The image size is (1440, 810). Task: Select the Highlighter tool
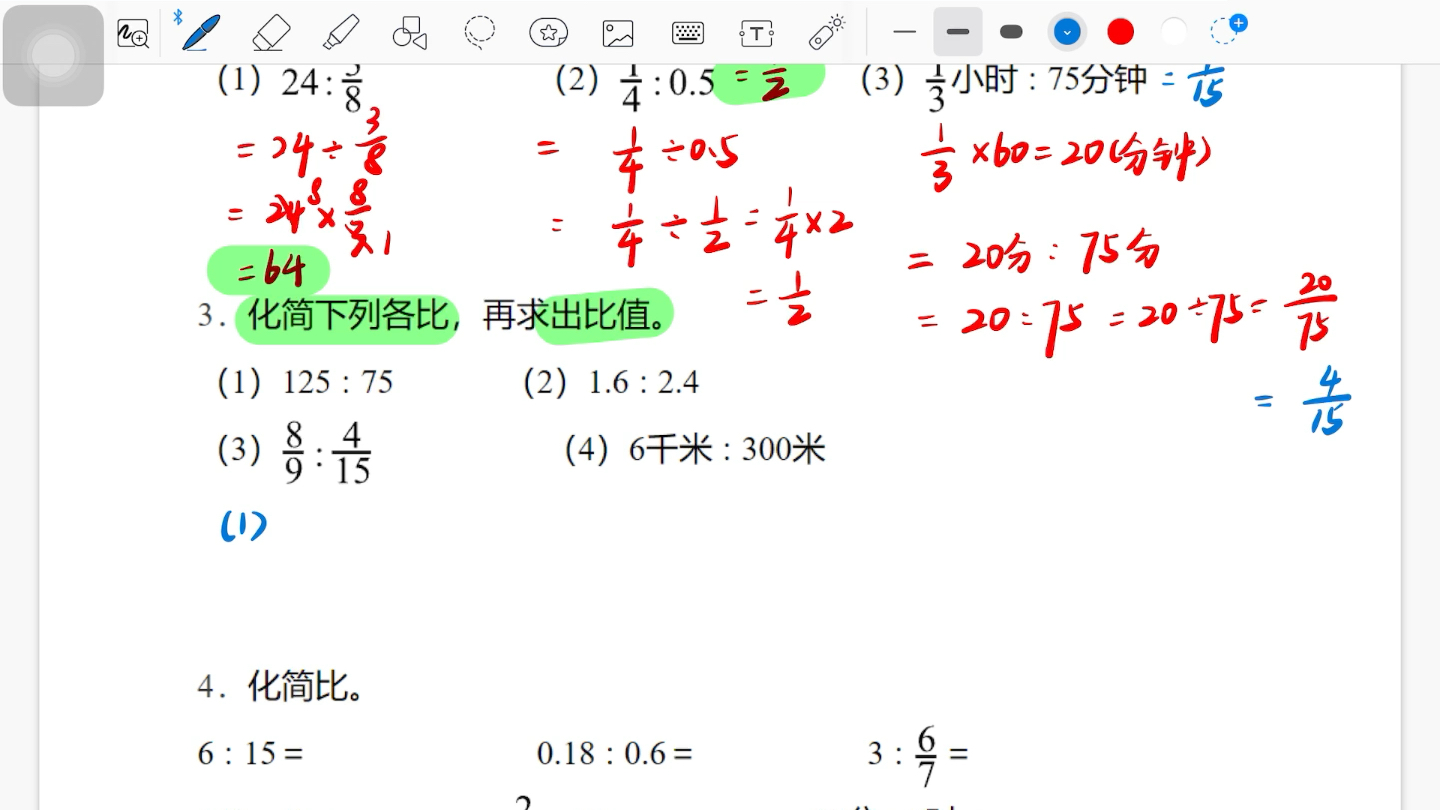click(x=341, y=32)
